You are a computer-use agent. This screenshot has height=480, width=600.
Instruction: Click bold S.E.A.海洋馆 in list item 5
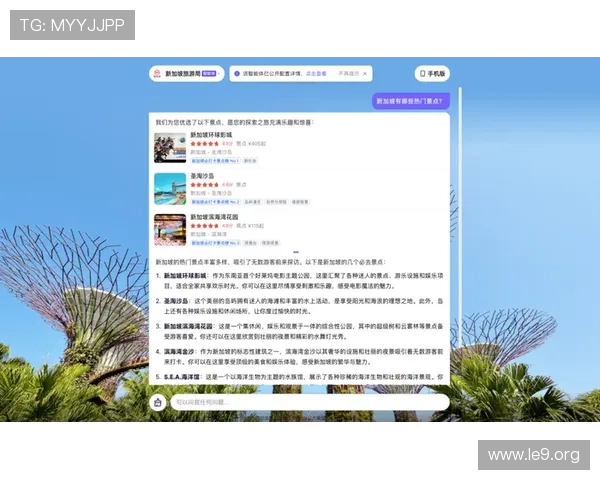(182, 377)
